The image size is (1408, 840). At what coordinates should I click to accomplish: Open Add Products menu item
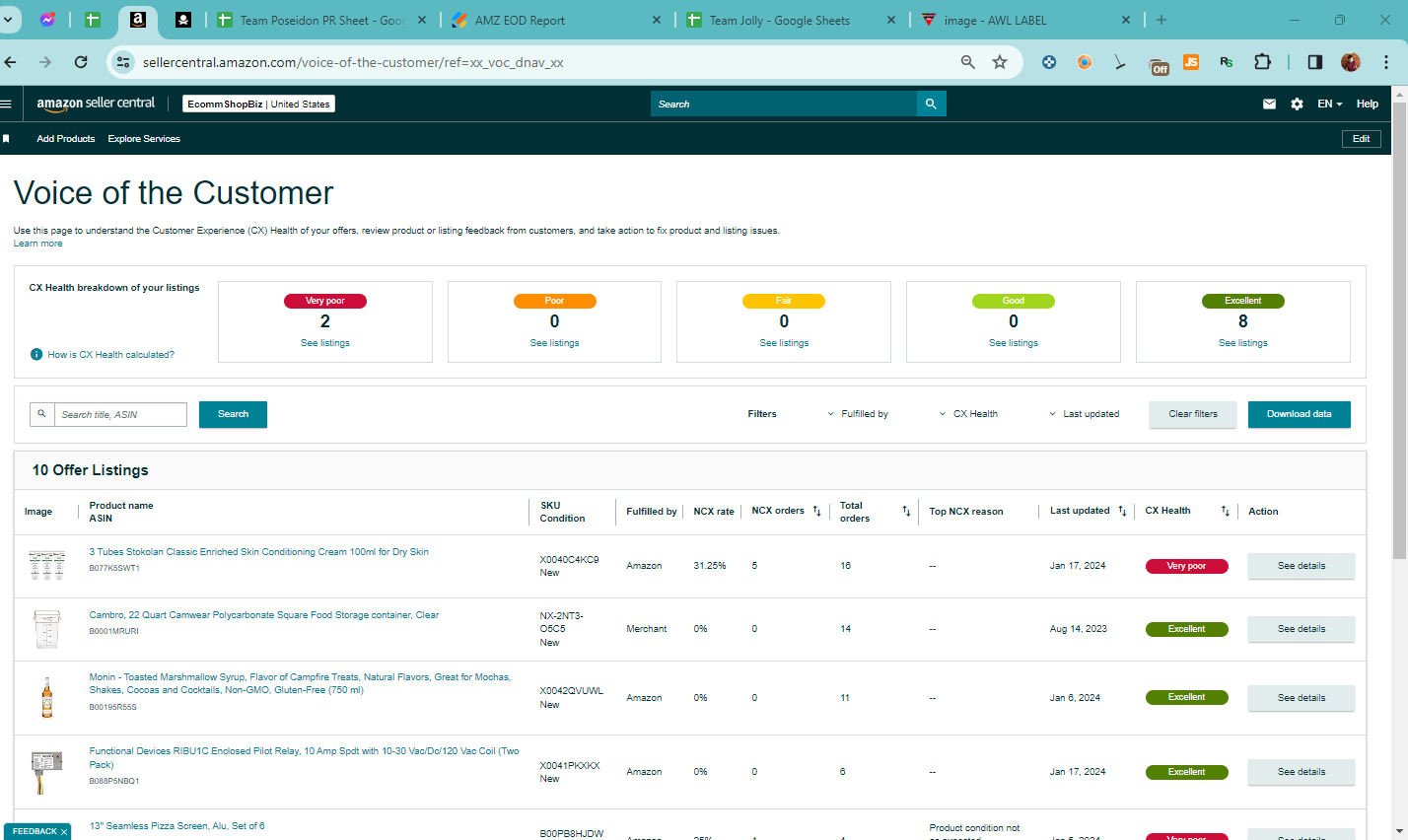tap(66, 139)
